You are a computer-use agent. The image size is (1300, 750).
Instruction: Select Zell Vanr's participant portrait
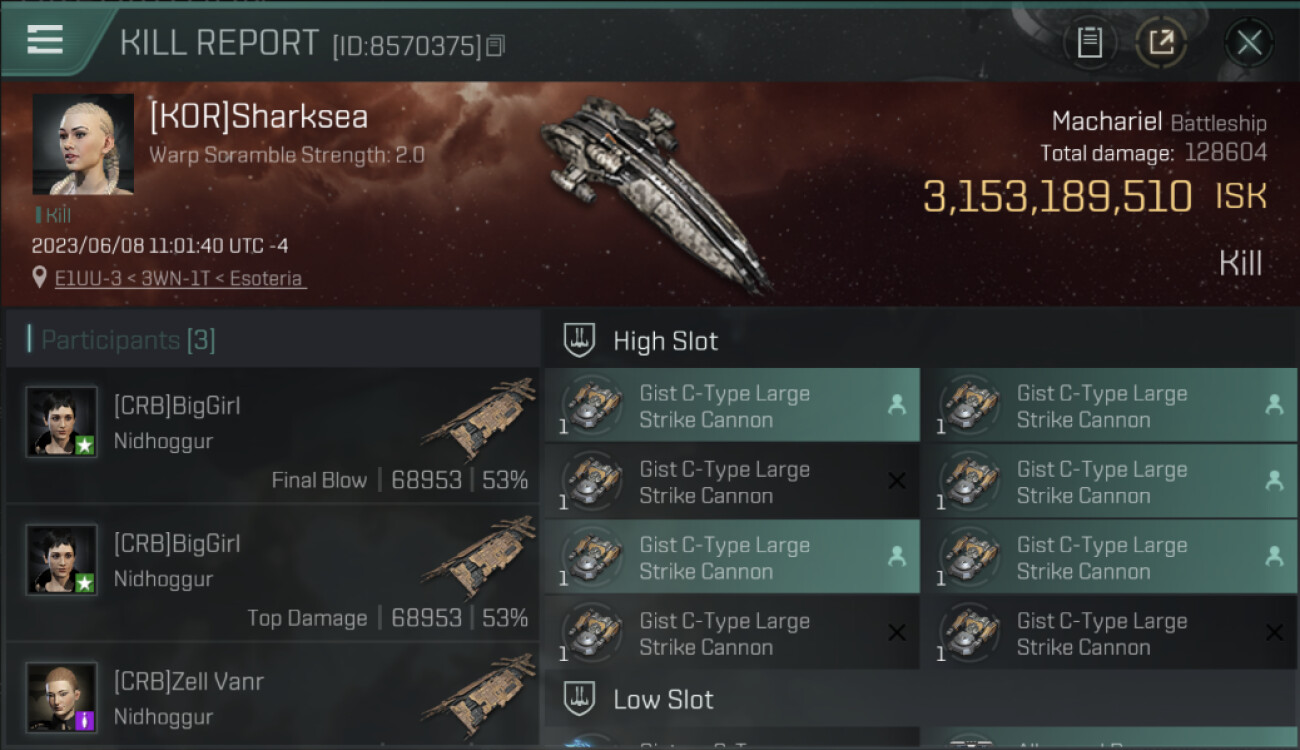(62, 696)
